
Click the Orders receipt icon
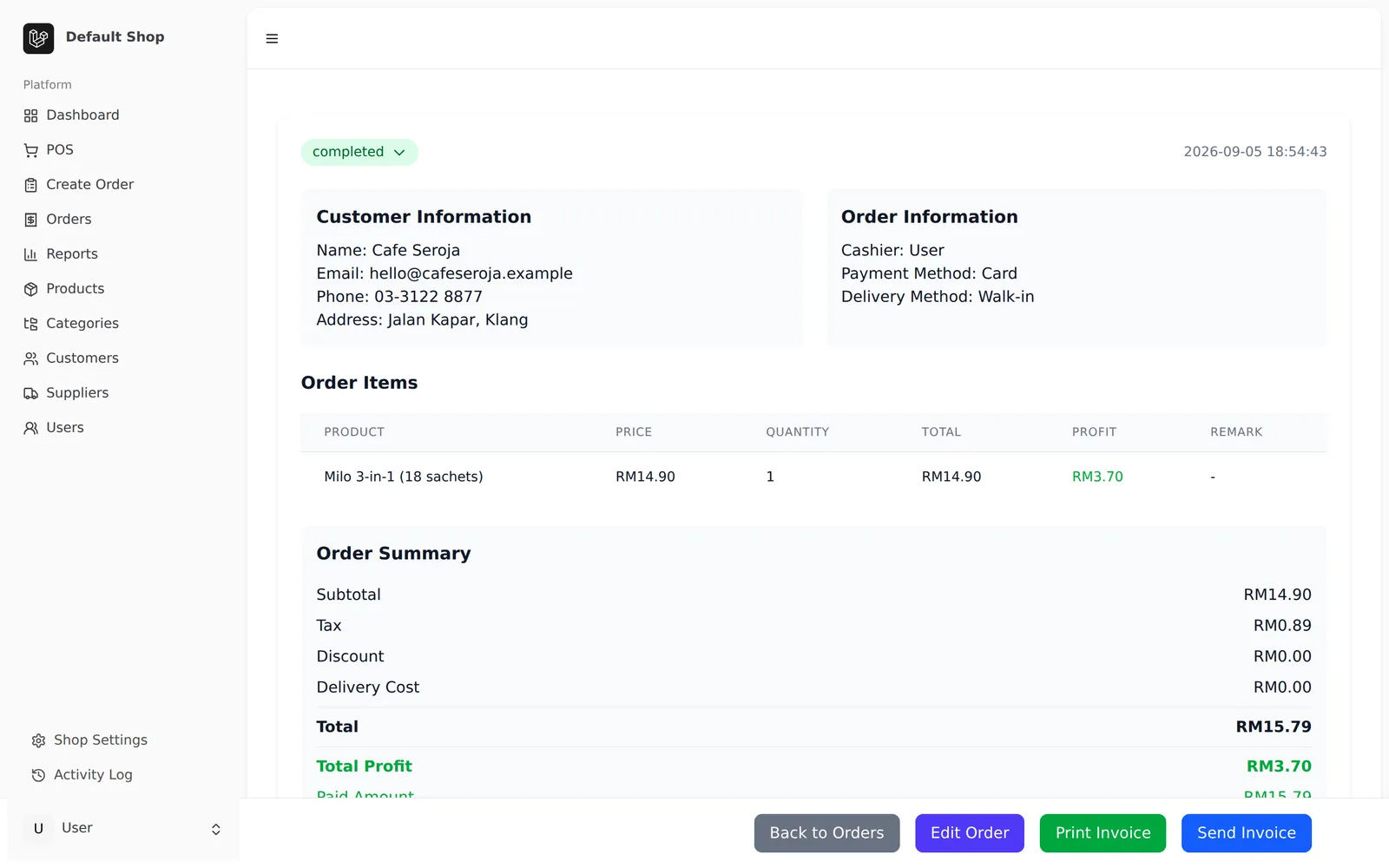tap(31, 220)
